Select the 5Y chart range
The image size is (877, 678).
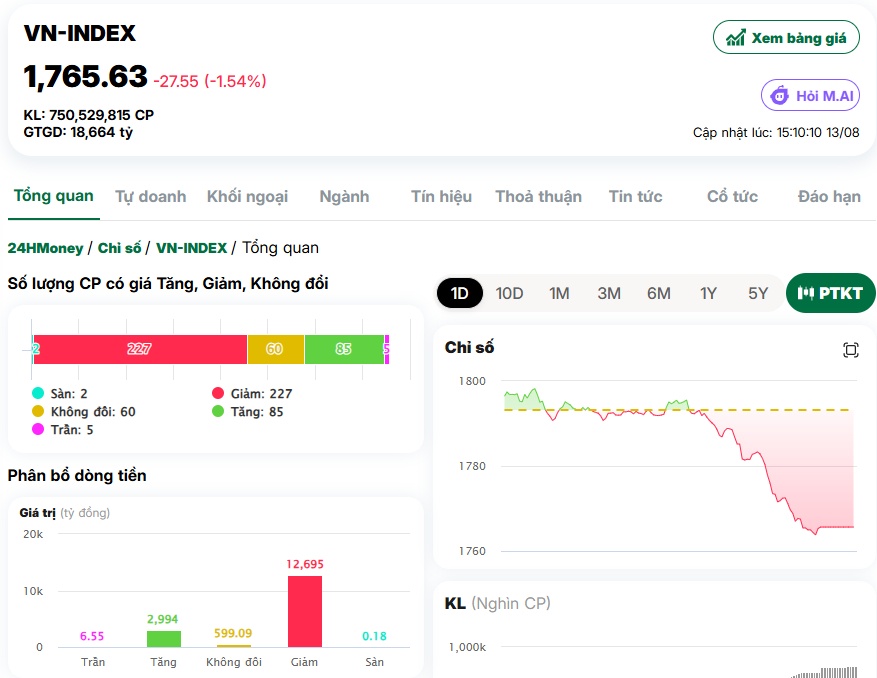click(x=758, y=293)
